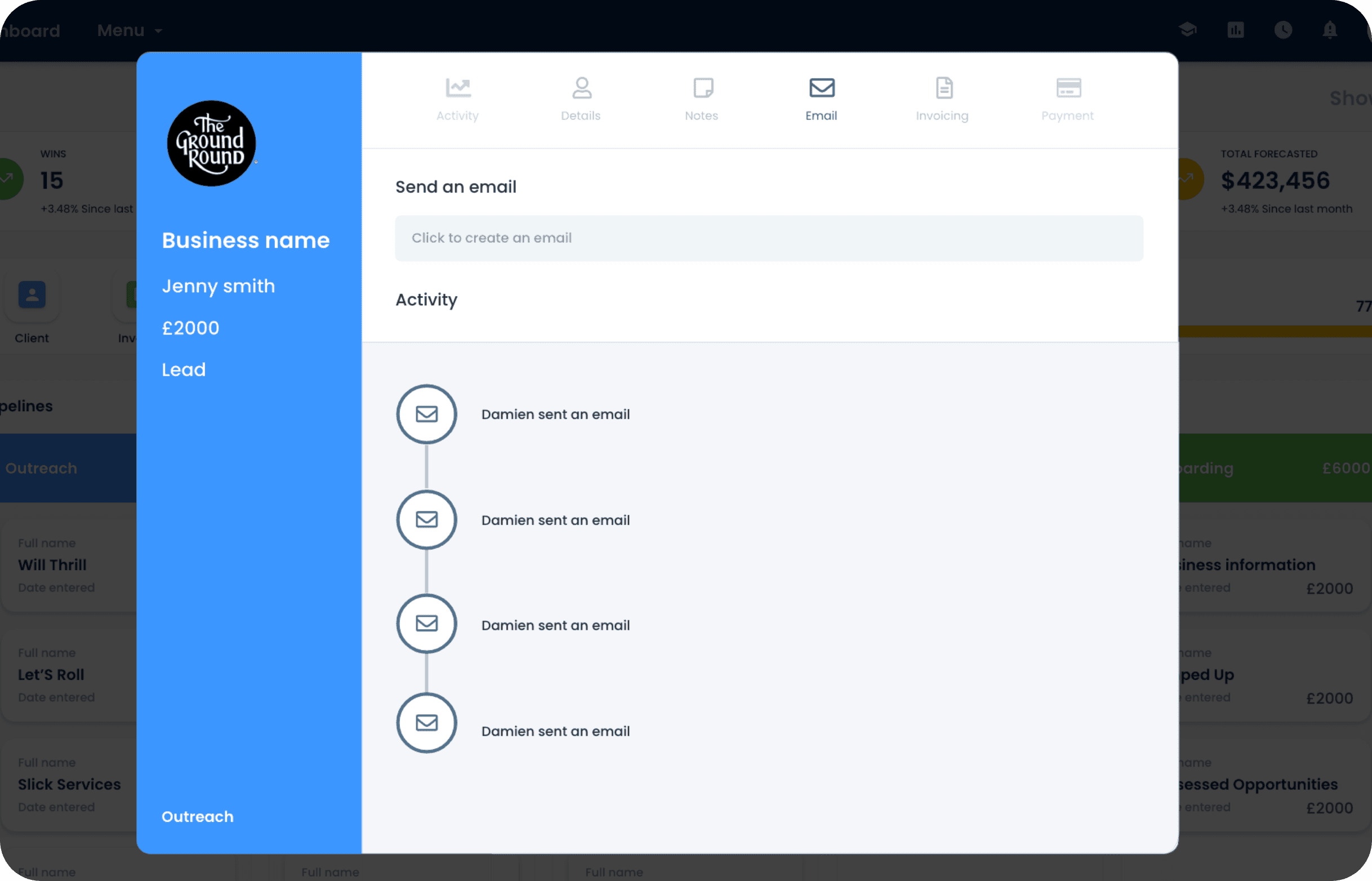
Task: Click the graduation cap icon
Action: 1188,30
